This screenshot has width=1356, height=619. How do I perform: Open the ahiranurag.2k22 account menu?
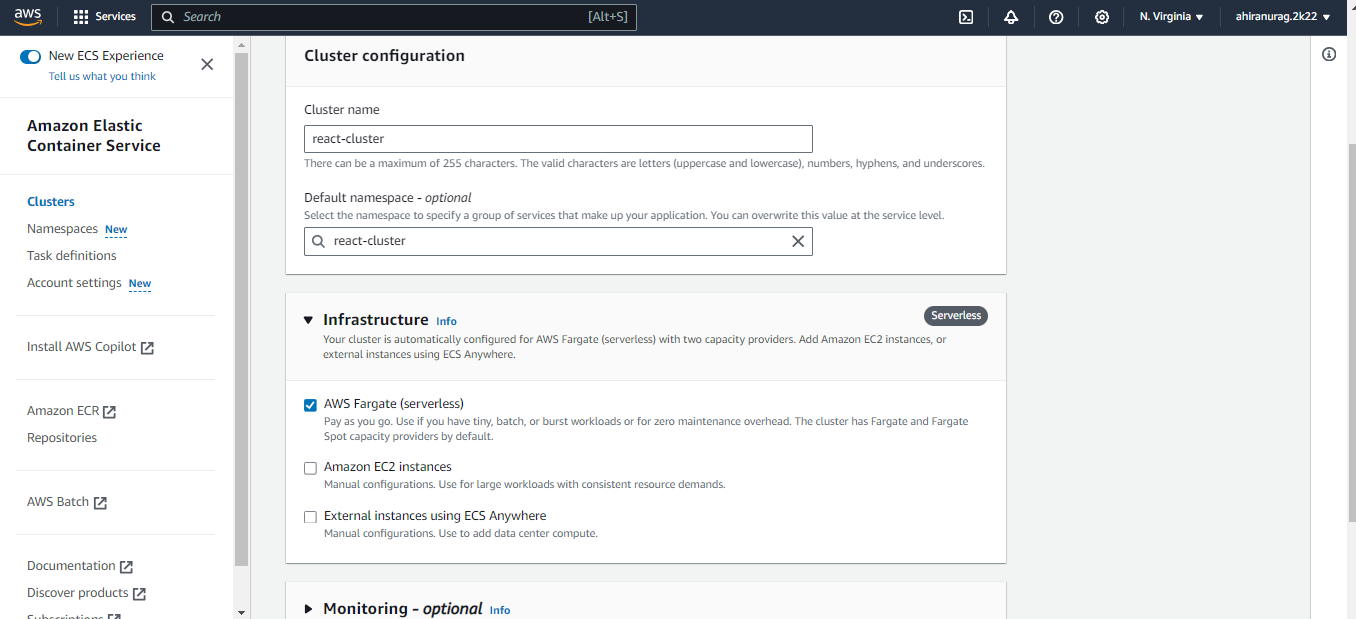(x=1282, y=17)
